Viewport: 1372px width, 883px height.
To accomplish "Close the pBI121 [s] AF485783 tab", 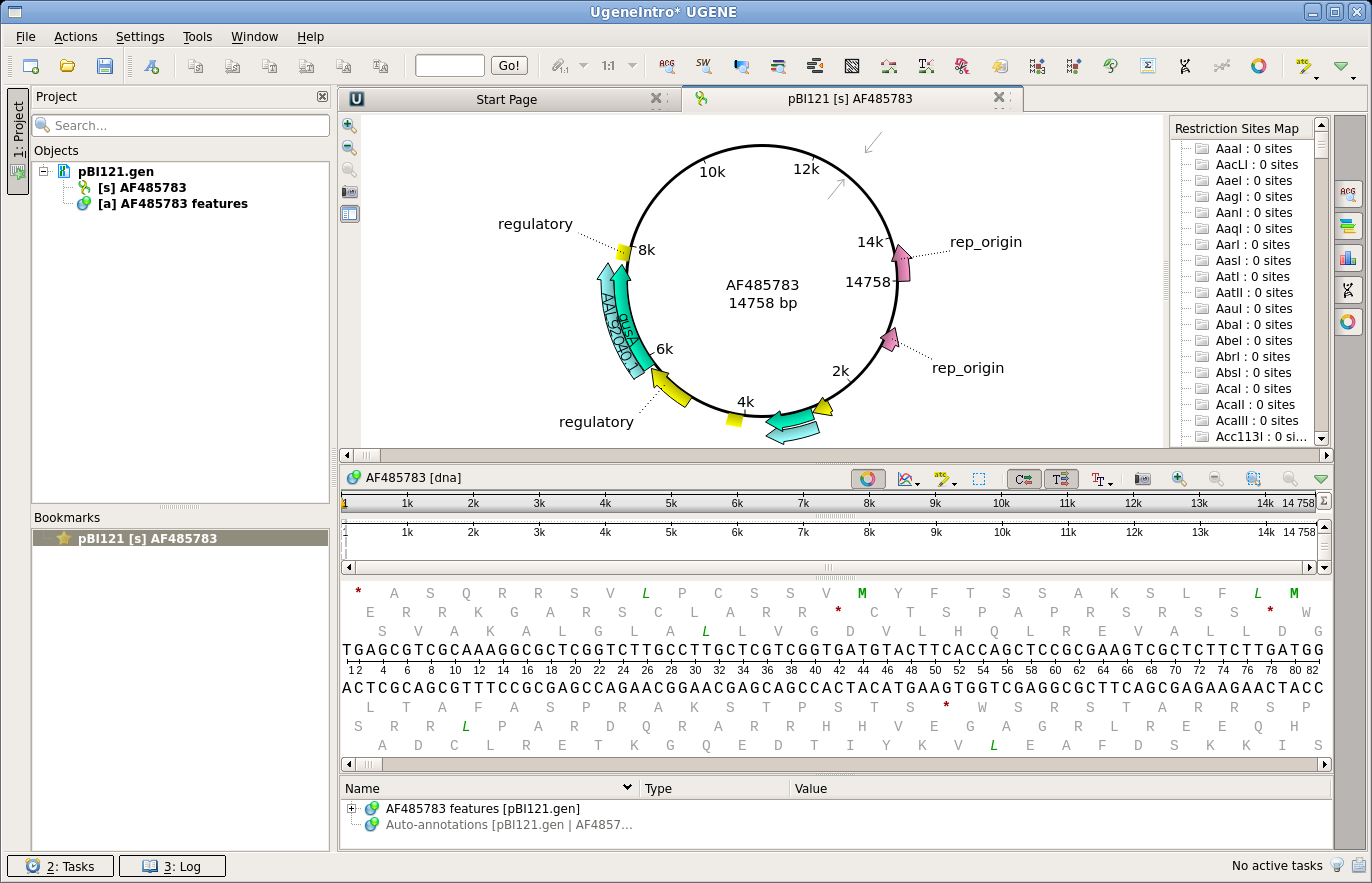I will tap(999, 98).
